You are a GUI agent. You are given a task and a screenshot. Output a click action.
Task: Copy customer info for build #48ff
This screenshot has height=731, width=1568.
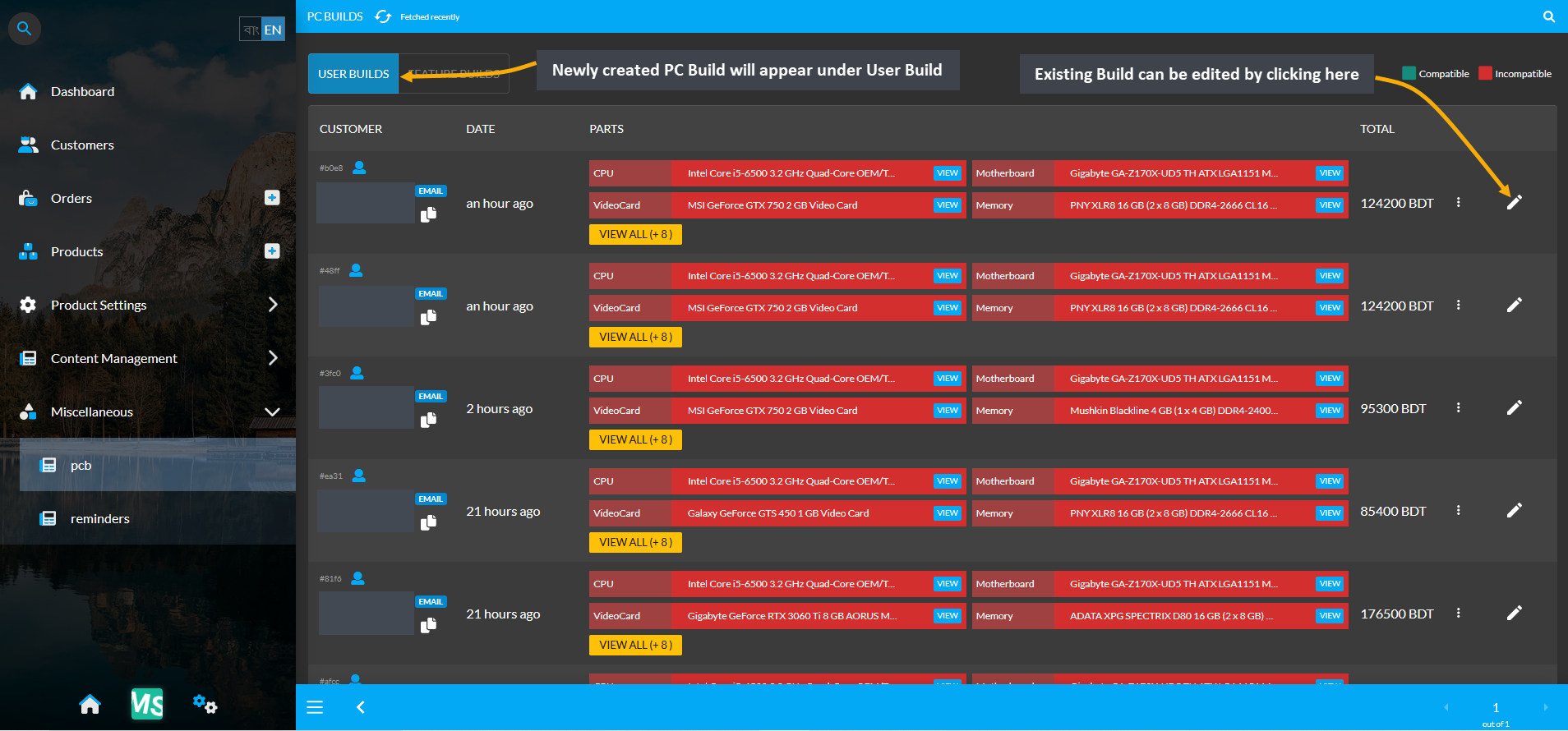click(x=428, y=318)
